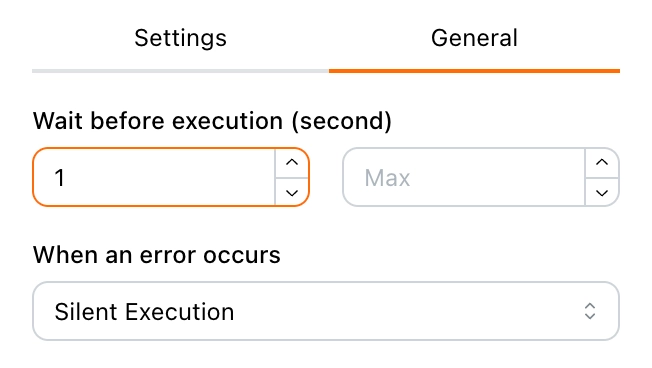The image size is (652, 368).
Task: Click the orange underline beneath General
Action: [x=474, y=71]
